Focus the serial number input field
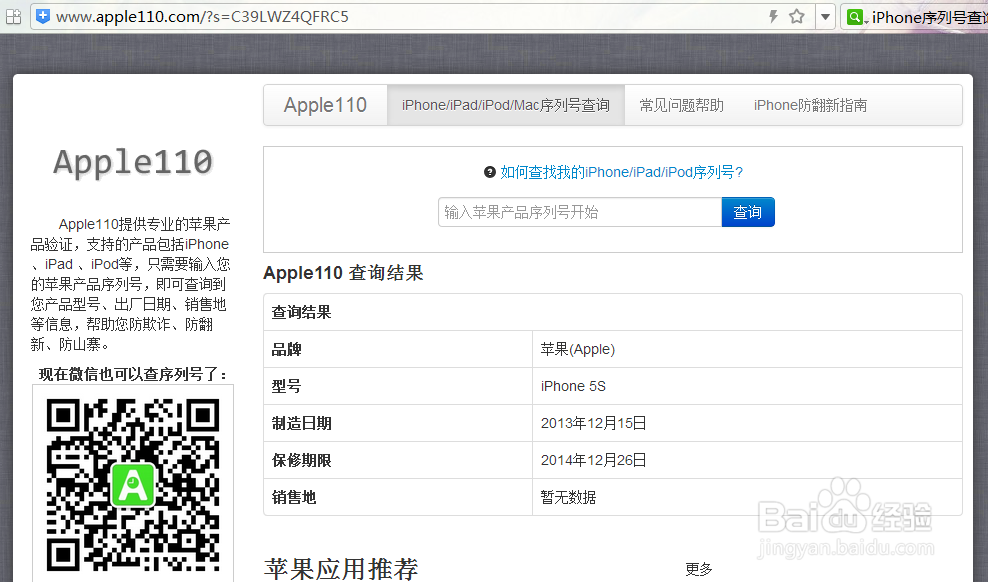Viewport: 988px width, 582px height. click(x=580, y=212)
